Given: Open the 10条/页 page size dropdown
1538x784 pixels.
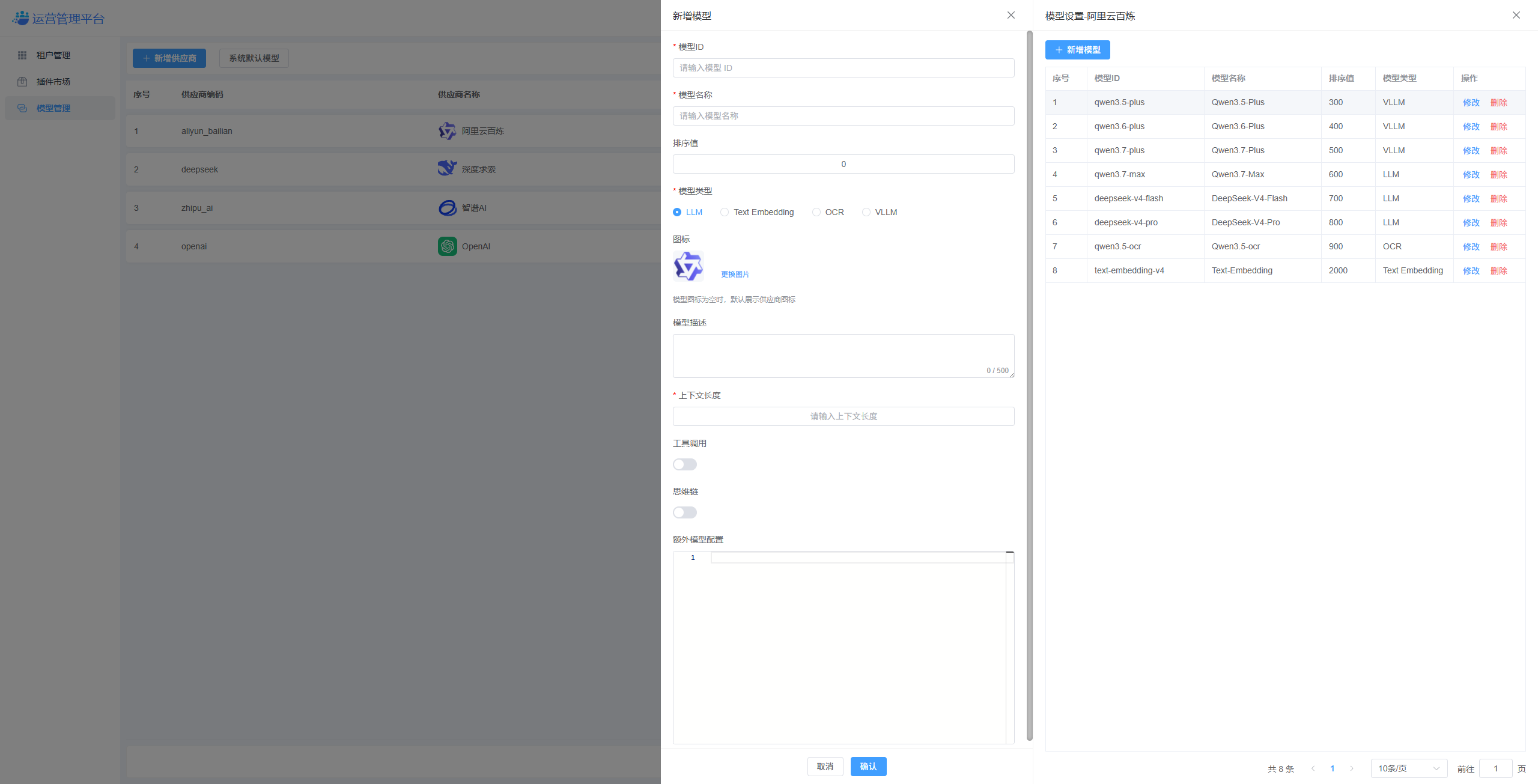Looking at the screenshot, I should point(1409,768).
